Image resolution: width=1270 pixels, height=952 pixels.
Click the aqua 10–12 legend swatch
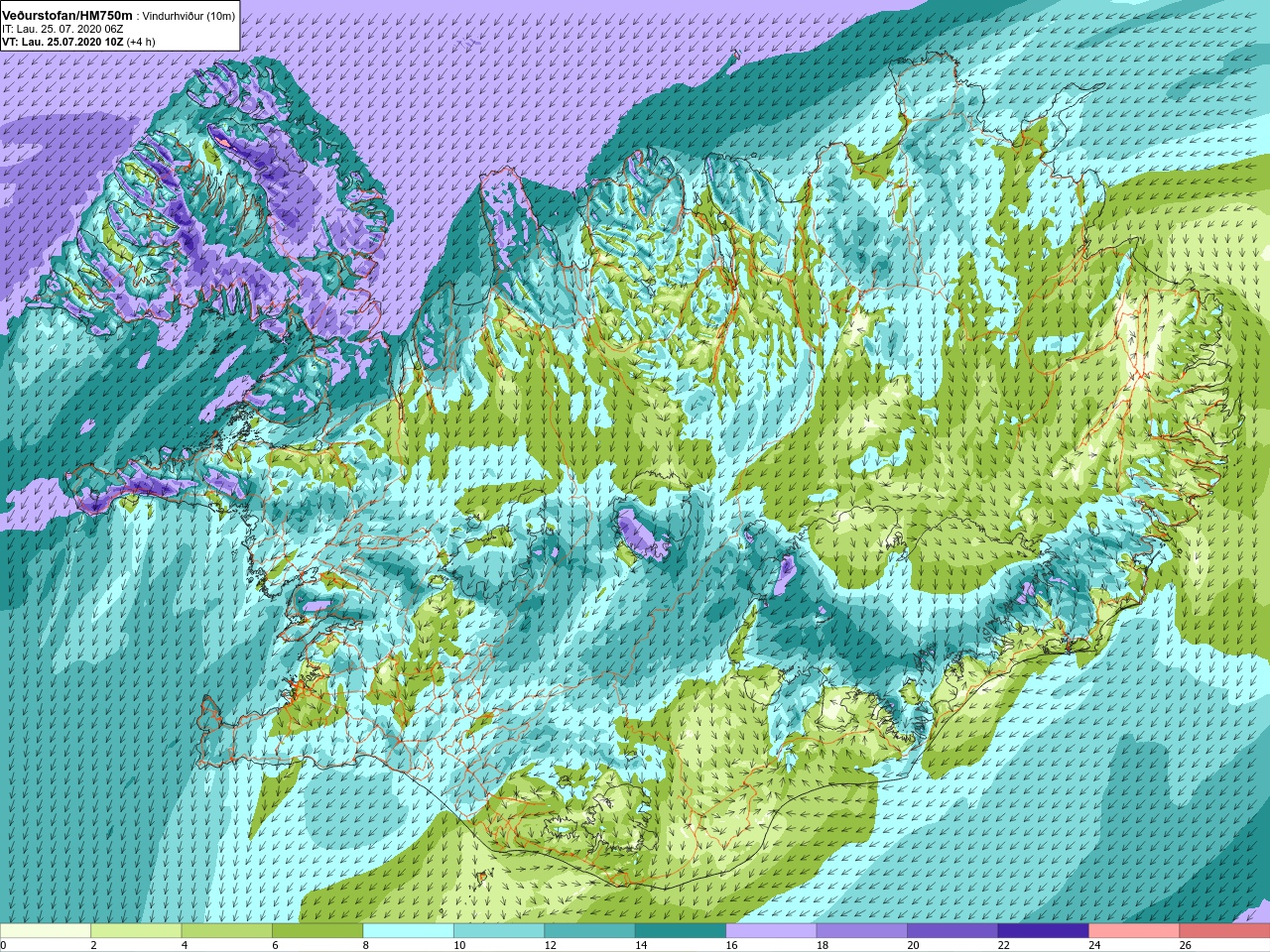click(x=499, y=931)
